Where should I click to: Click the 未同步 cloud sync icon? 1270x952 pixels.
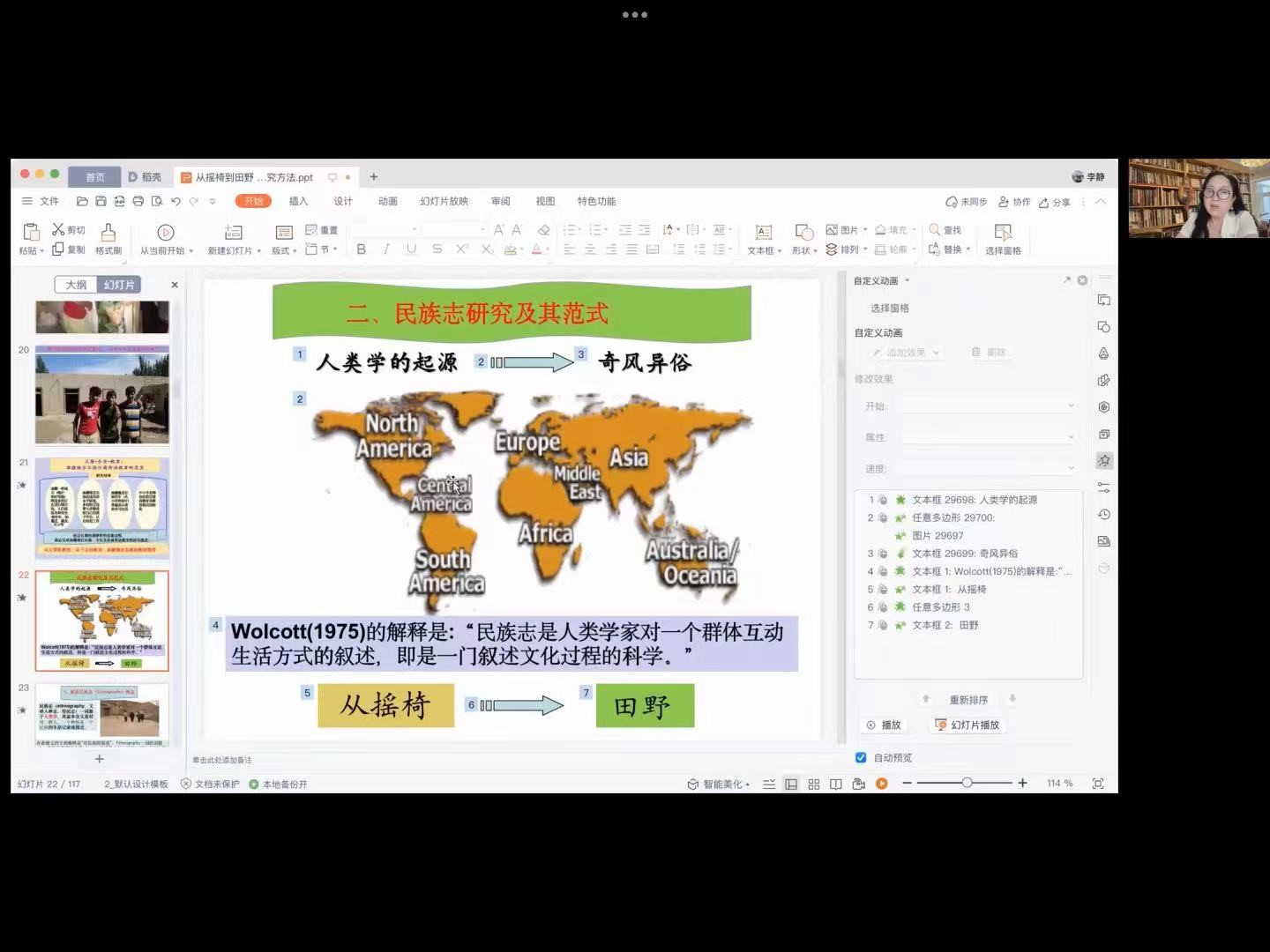pos(952,202)
